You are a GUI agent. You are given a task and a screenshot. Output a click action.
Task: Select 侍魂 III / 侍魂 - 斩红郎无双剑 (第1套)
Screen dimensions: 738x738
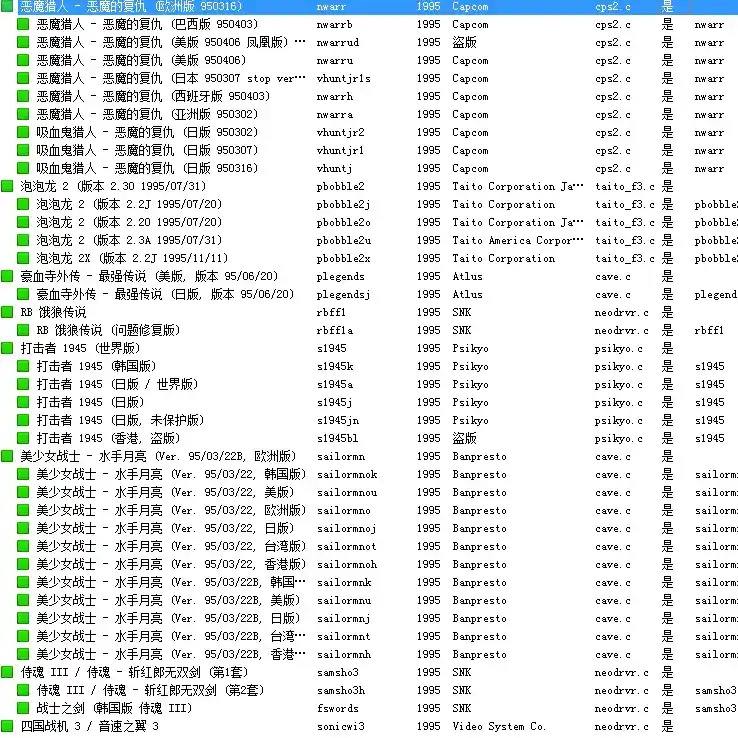pos(134,672)
